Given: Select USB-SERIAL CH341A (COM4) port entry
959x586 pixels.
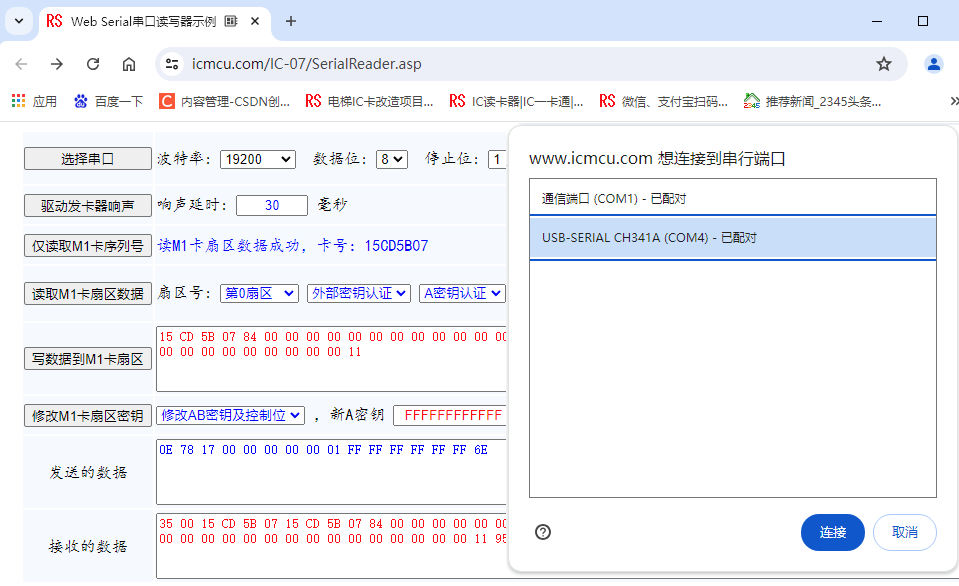Looking at the screenshot, I should (732, 238).
